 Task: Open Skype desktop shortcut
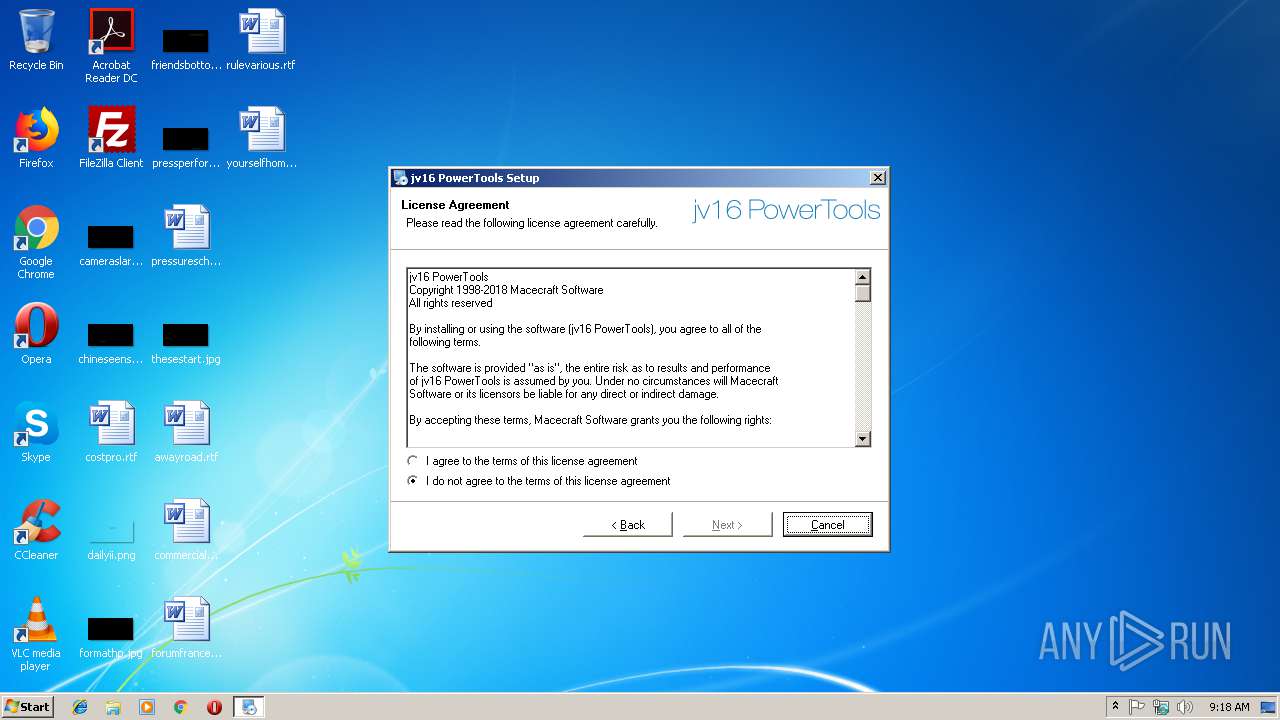point(36,433)
